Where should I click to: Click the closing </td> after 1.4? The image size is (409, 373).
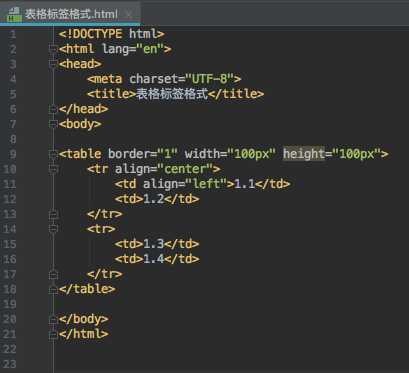pyautogui.click(x=182, y=259)
